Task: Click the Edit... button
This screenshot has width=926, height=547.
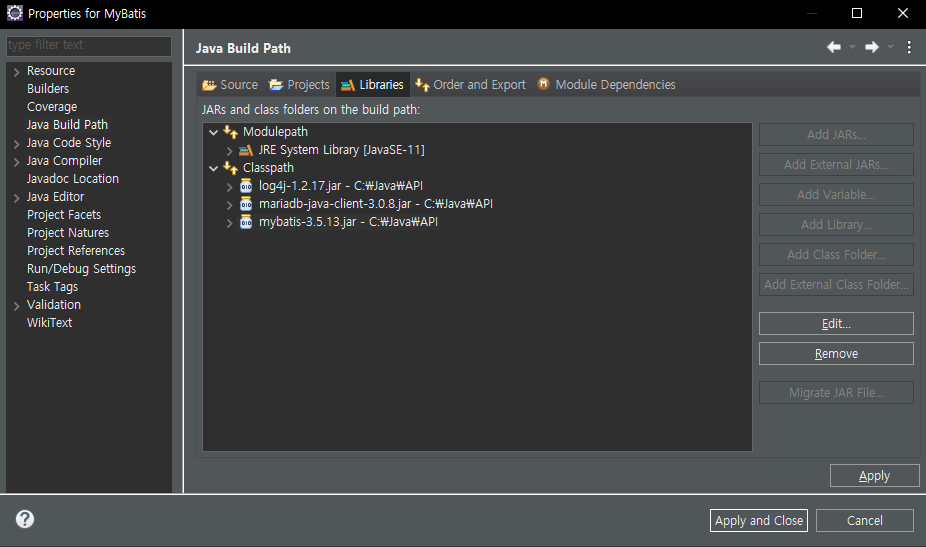Action: 836,324
